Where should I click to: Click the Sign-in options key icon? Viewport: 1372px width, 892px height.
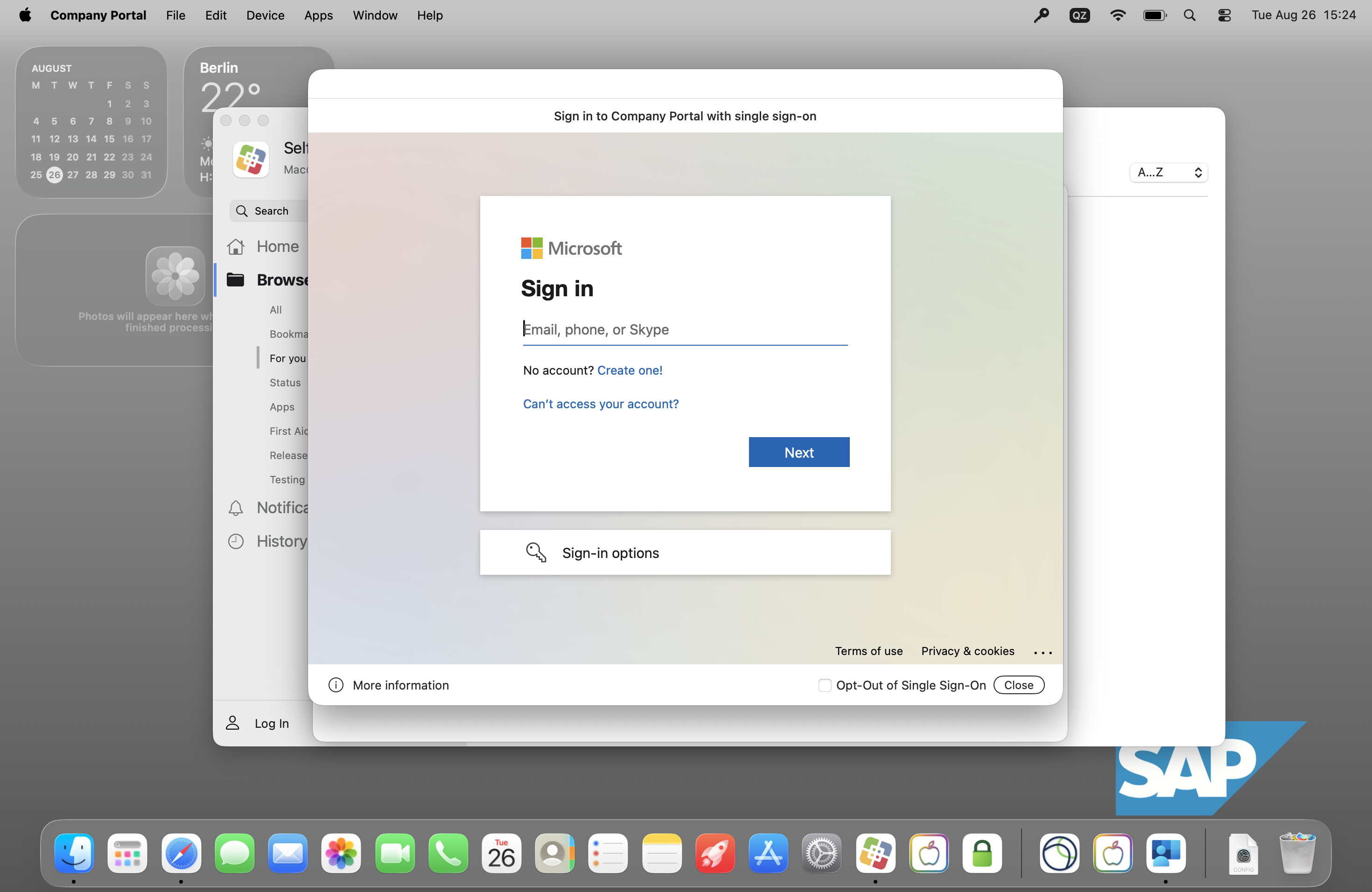(x=536, y=552)
